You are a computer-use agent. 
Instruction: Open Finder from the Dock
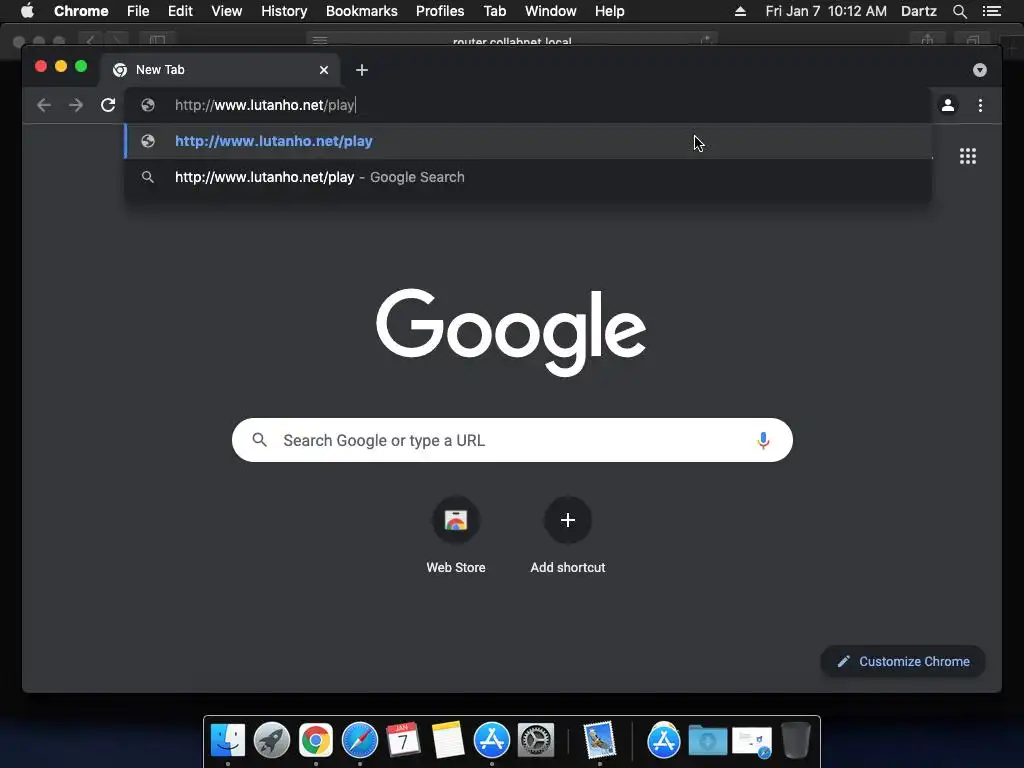click(228, 740)
